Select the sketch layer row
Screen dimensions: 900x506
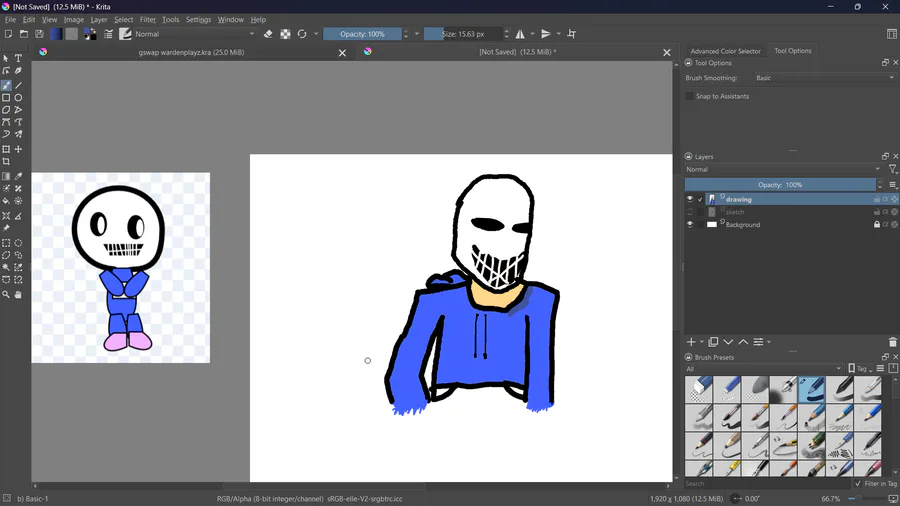point(792,212)
